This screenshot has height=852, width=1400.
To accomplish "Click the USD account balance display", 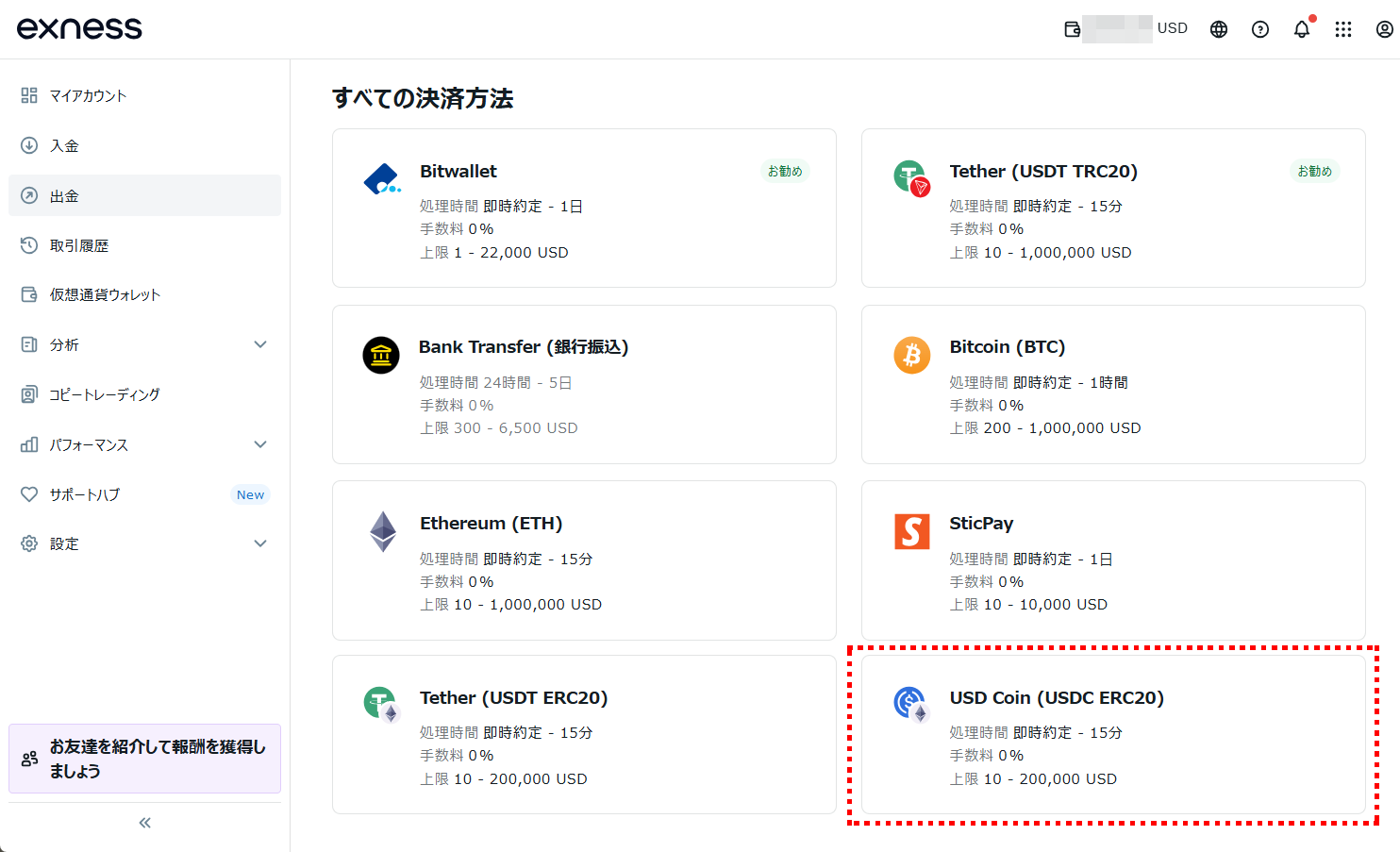I will tap(1123, 28).
